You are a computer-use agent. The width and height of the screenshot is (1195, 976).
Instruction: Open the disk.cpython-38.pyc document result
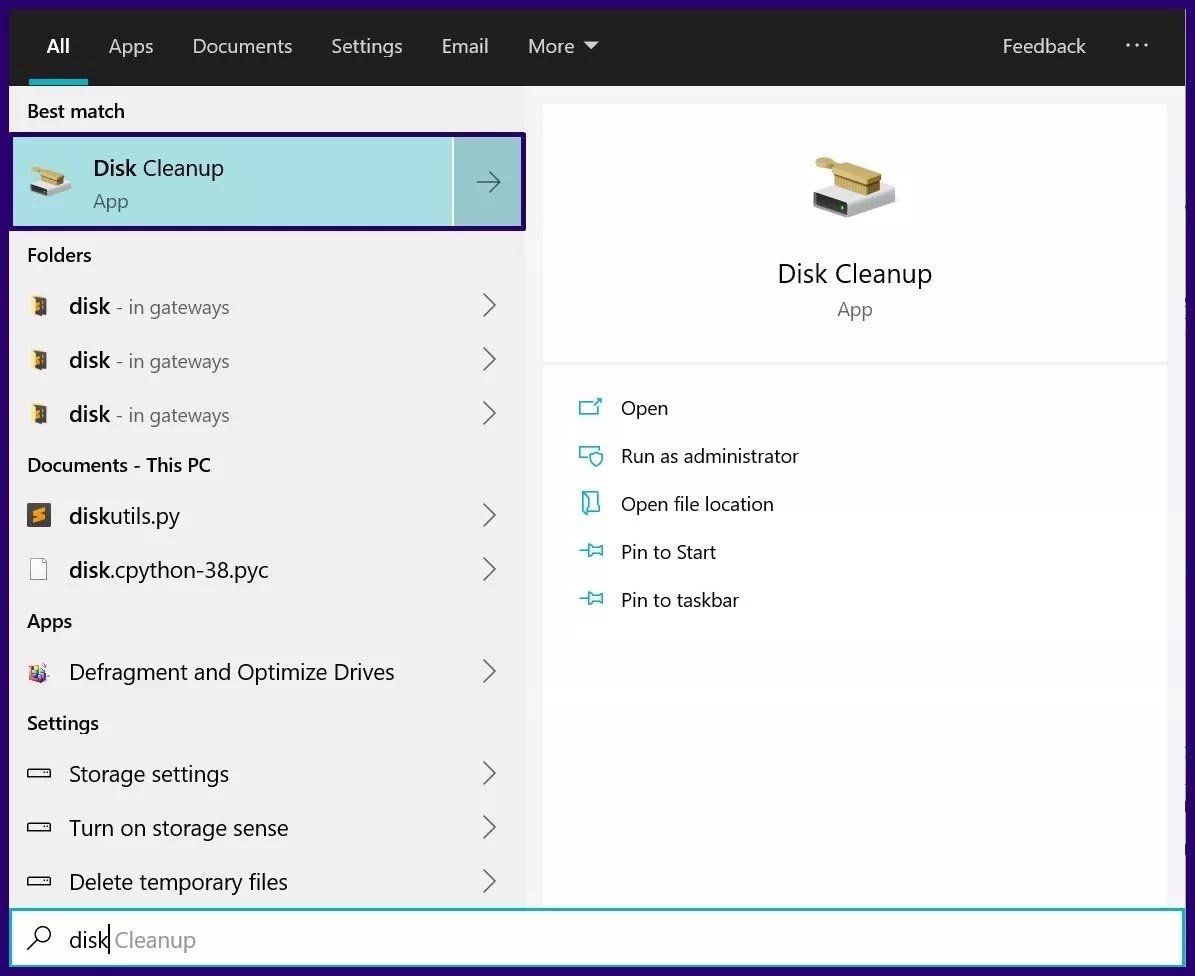click(265, 569)
